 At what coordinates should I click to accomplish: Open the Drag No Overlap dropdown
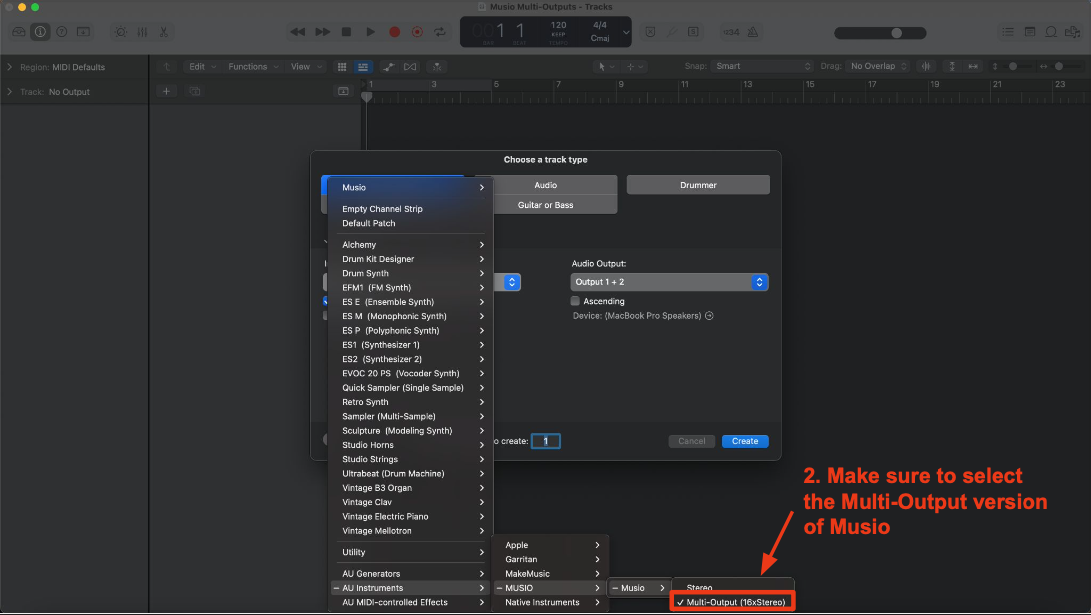click(x=879, y=66)
